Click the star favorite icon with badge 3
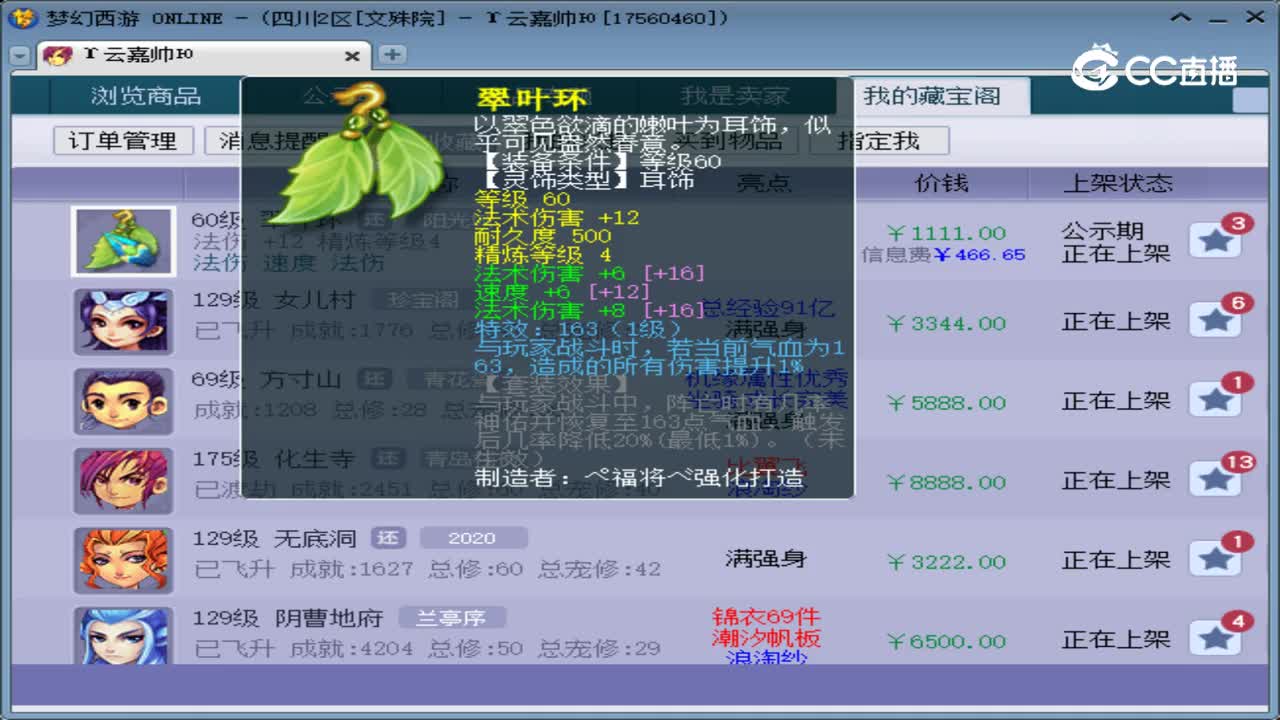The height and width of the screenshot is (720, 1280). [x=1216, y=241]
